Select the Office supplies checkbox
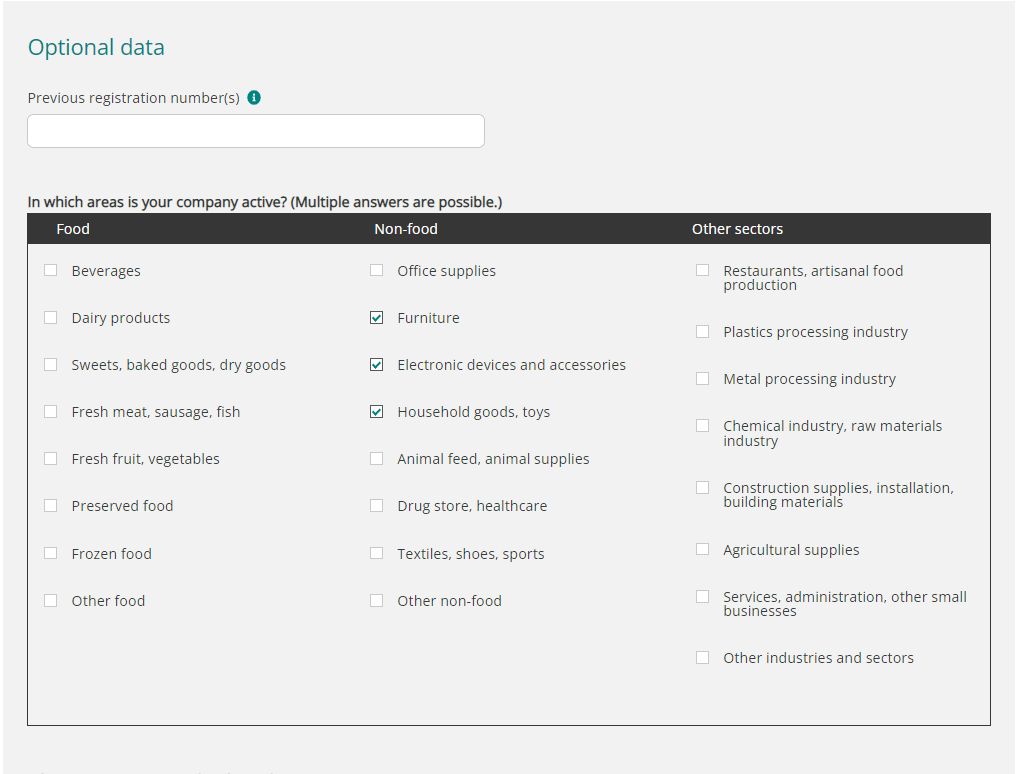 376,270
